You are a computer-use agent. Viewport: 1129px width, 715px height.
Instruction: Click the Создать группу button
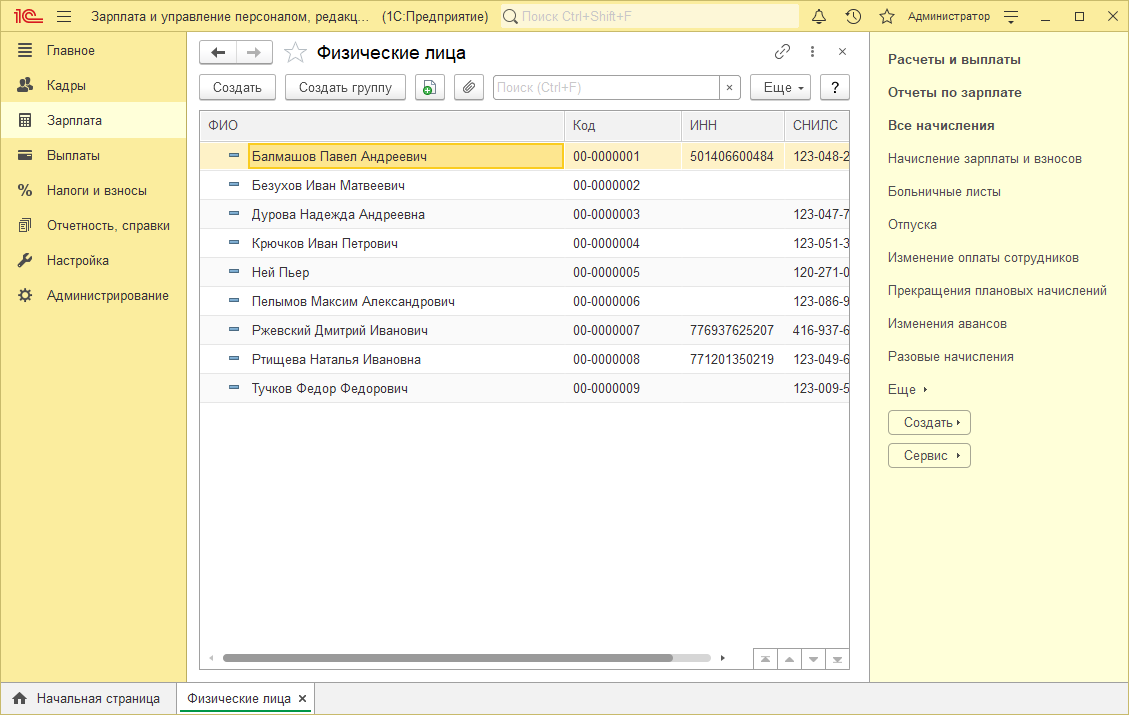345,88
